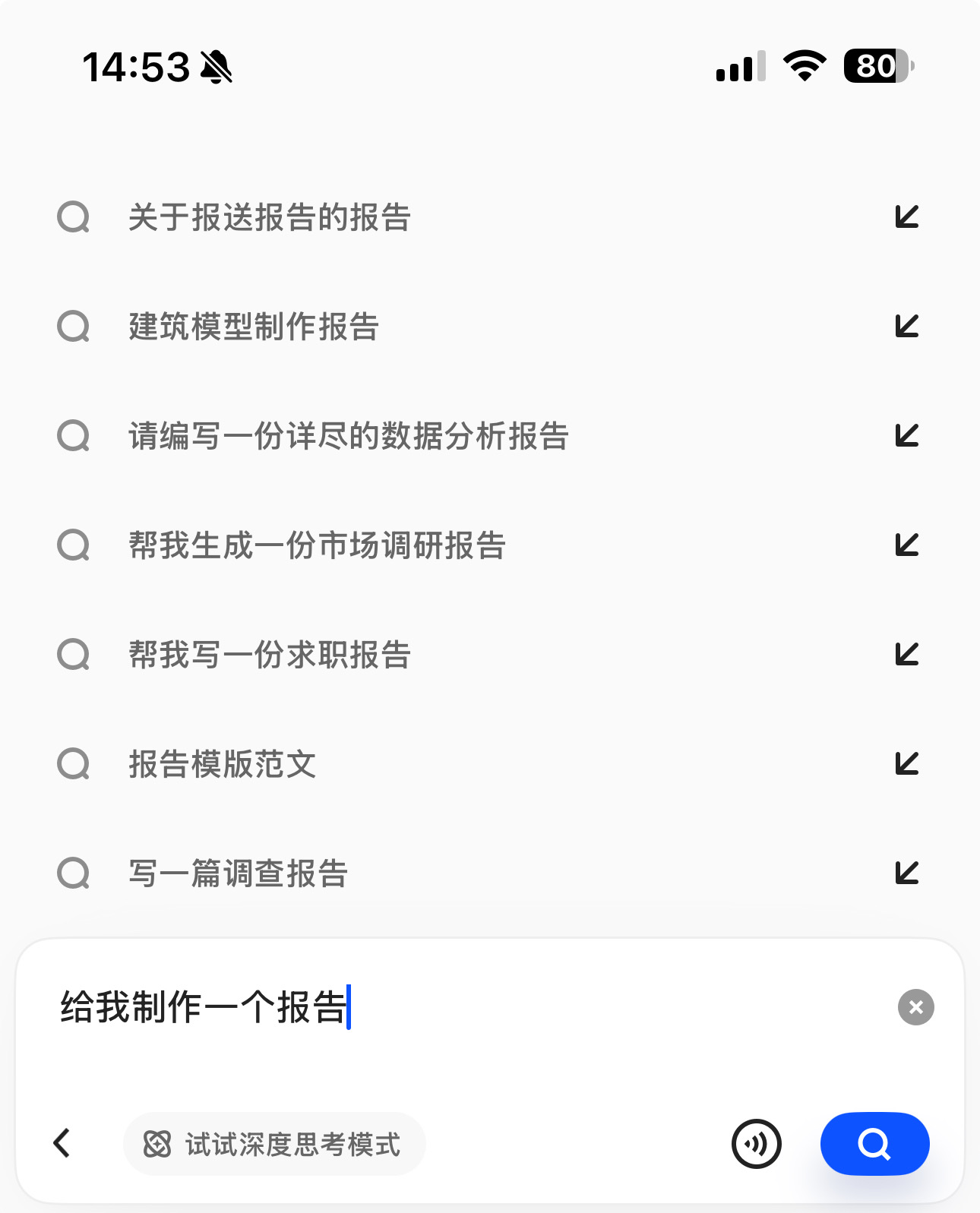Fill query arrow beside 关于报送报告的报告
The image size is (980, 1213).
coord(907,216)
